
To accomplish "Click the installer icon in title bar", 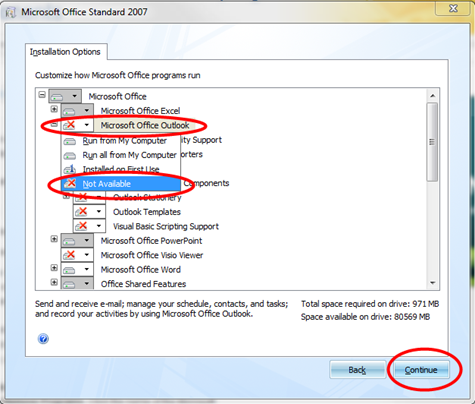I will tap(11, 13).
